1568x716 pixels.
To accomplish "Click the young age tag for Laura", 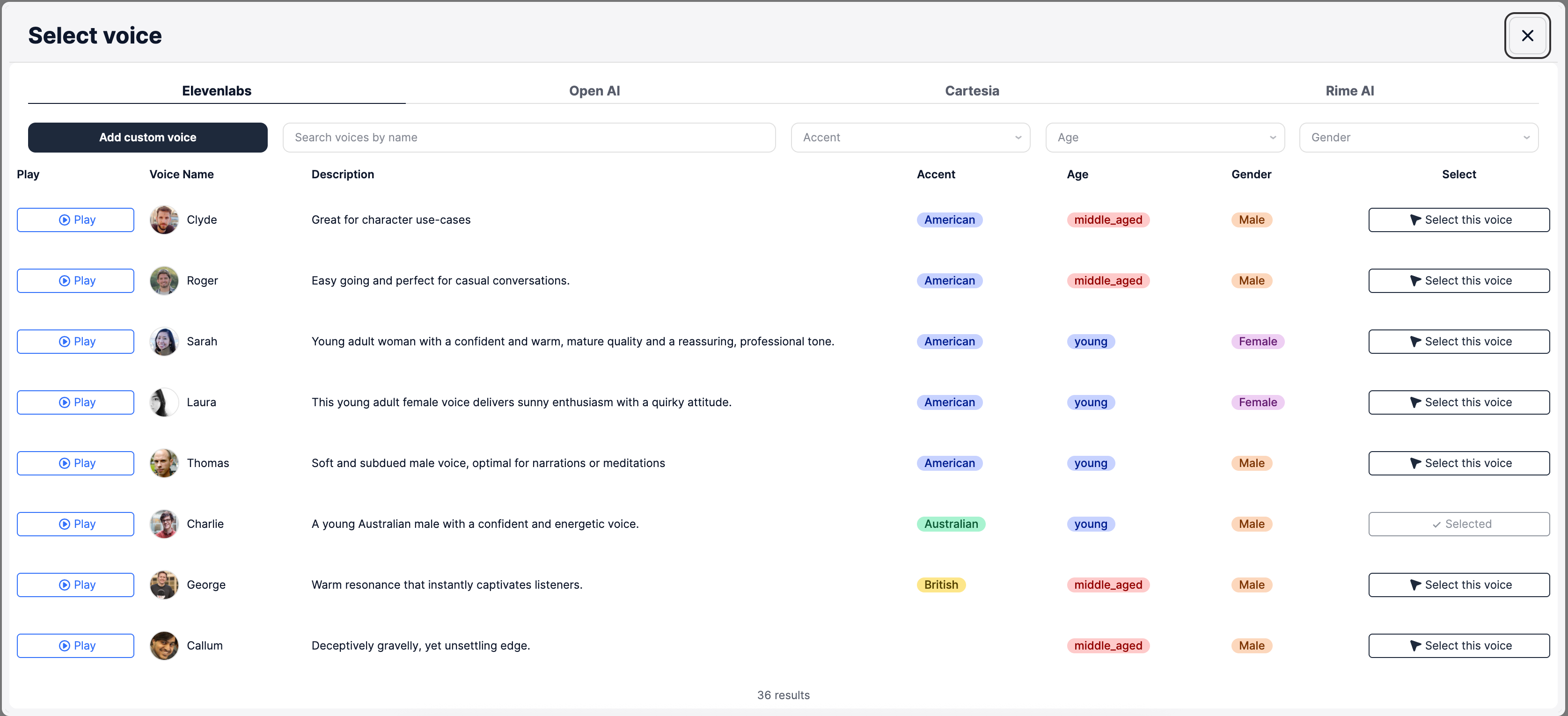I will 1091,402.
